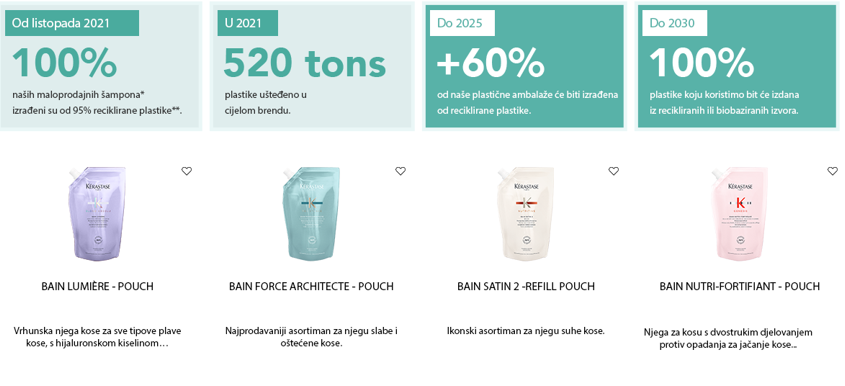845x386 pixels.
Task: Click heart icon beside Bain Nutri-Fortifiant pouch
Action: coord(833,171)
